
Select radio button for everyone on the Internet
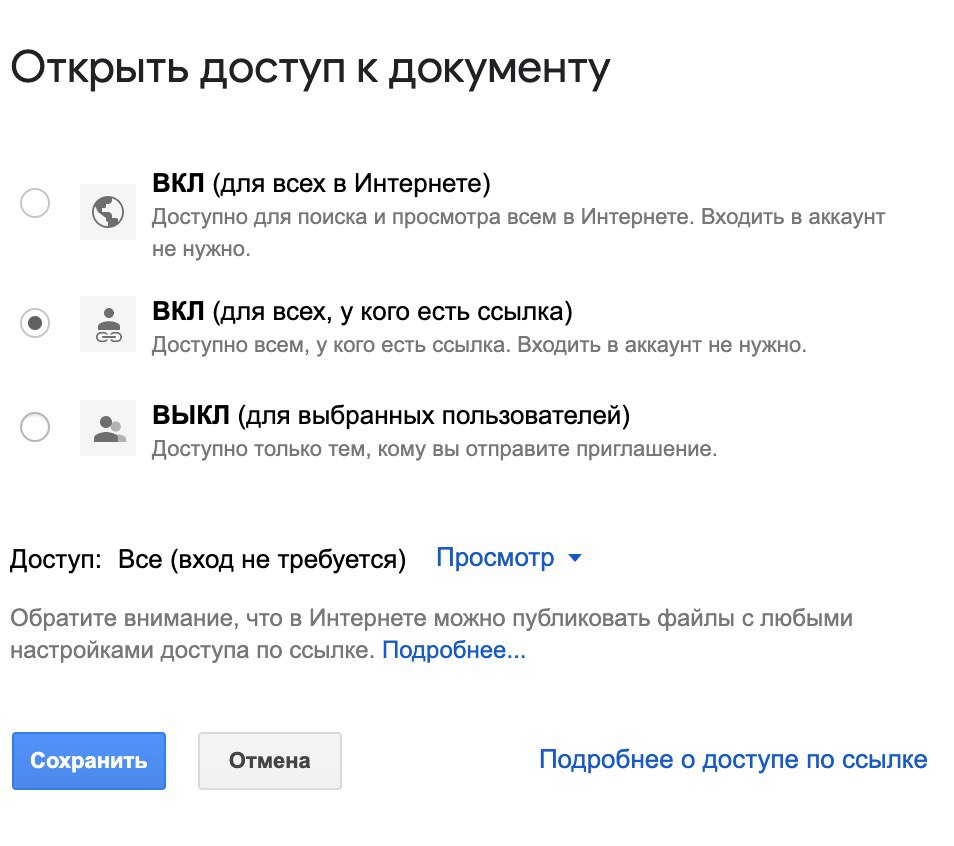[x=35, y=205]
